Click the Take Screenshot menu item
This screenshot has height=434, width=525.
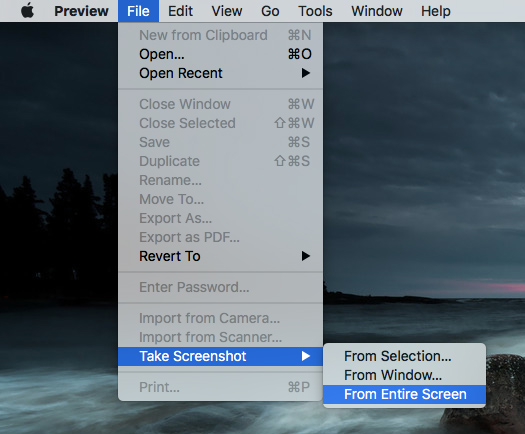coord(220,356)
